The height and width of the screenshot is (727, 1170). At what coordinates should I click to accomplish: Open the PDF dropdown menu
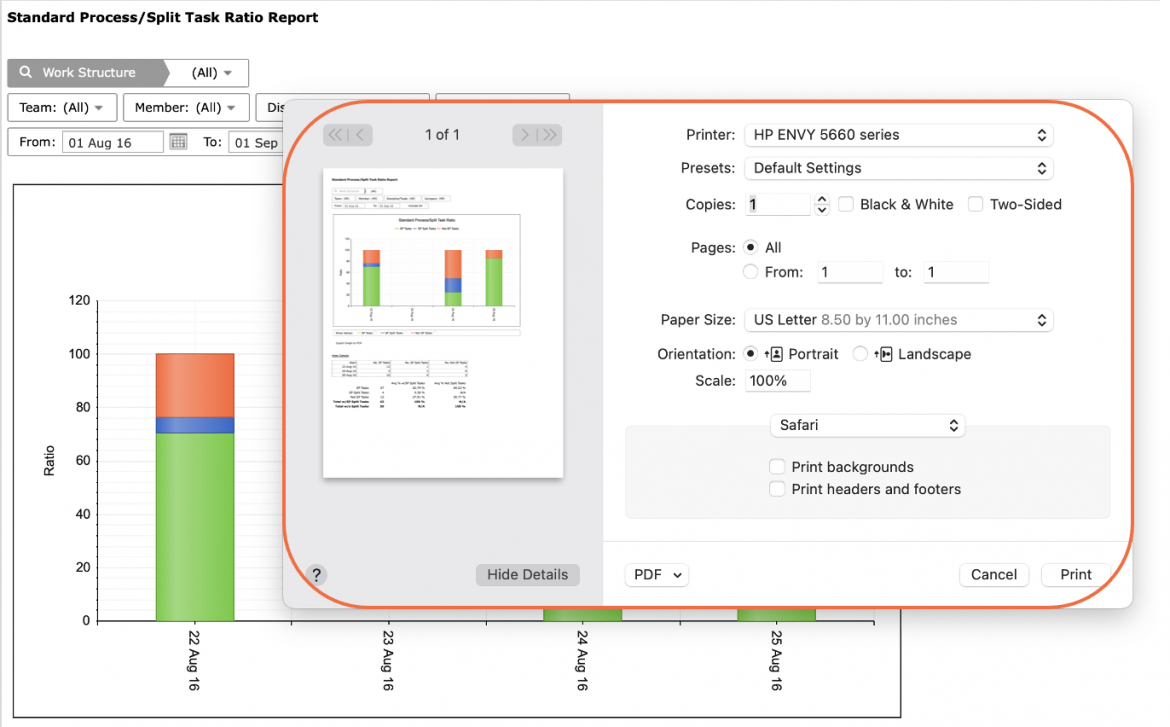coord(657,575)
